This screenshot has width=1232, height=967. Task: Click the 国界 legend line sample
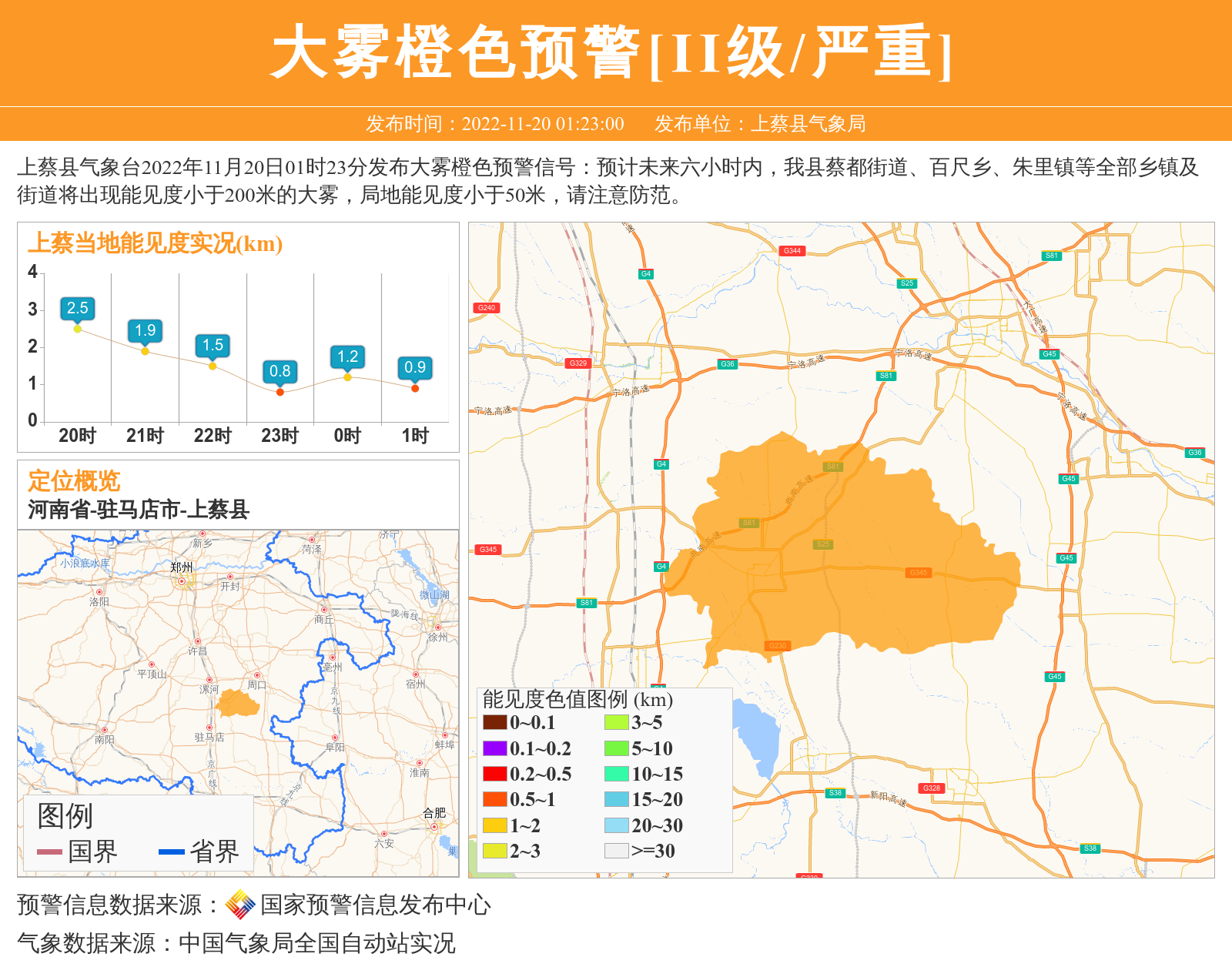point(49,852)
